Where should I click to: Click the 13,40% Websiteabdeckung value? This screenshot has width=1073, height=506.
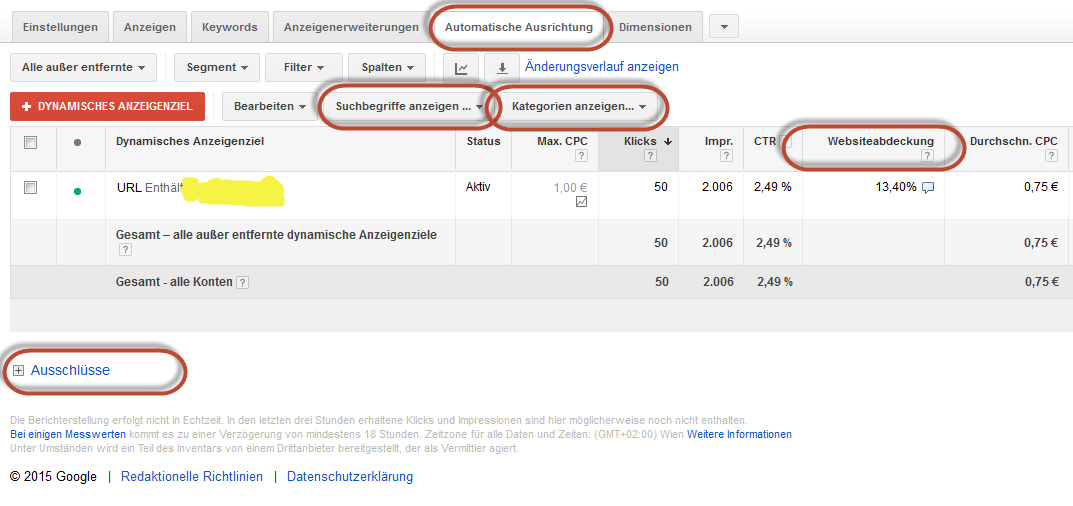896,187
